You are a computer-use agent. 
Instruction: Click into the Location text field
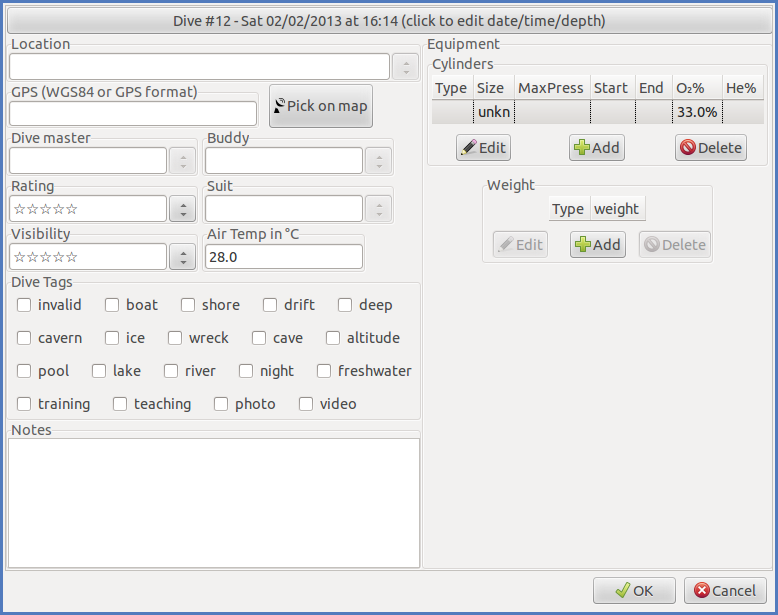[x=199, y=67]
